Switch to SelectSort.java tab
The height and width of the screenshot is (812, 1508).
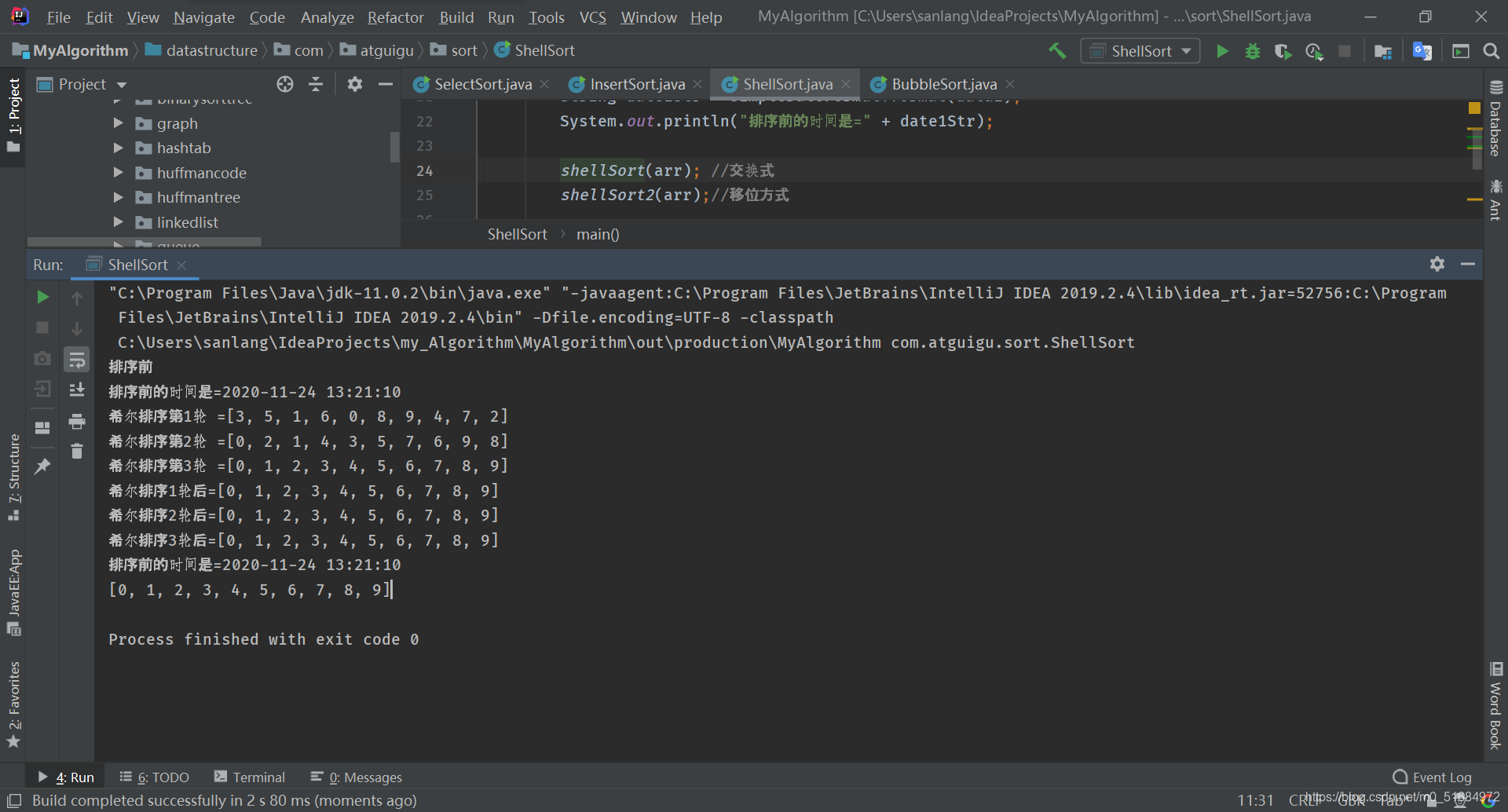point(483,84)
